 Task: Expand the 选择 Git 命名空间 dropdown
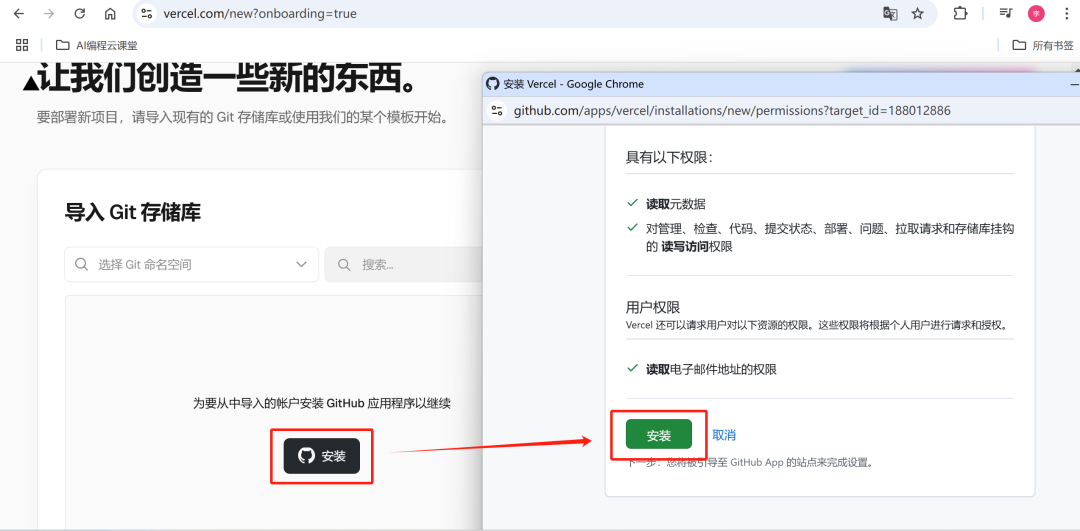coord(191,264)
